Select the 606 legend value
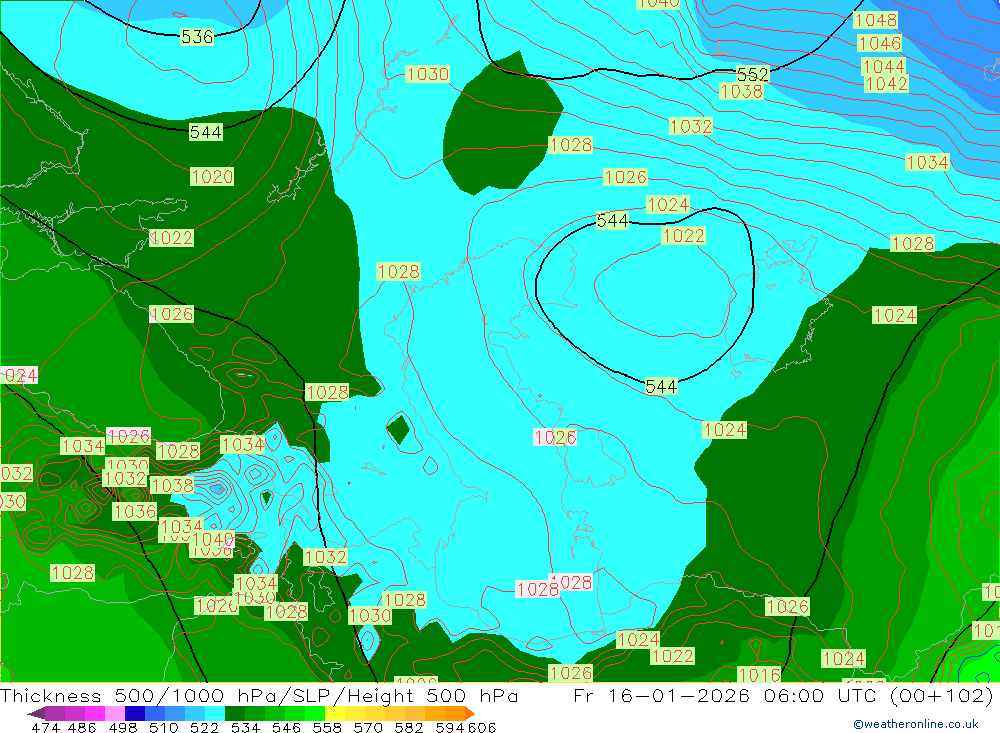 tap(482, 727)
